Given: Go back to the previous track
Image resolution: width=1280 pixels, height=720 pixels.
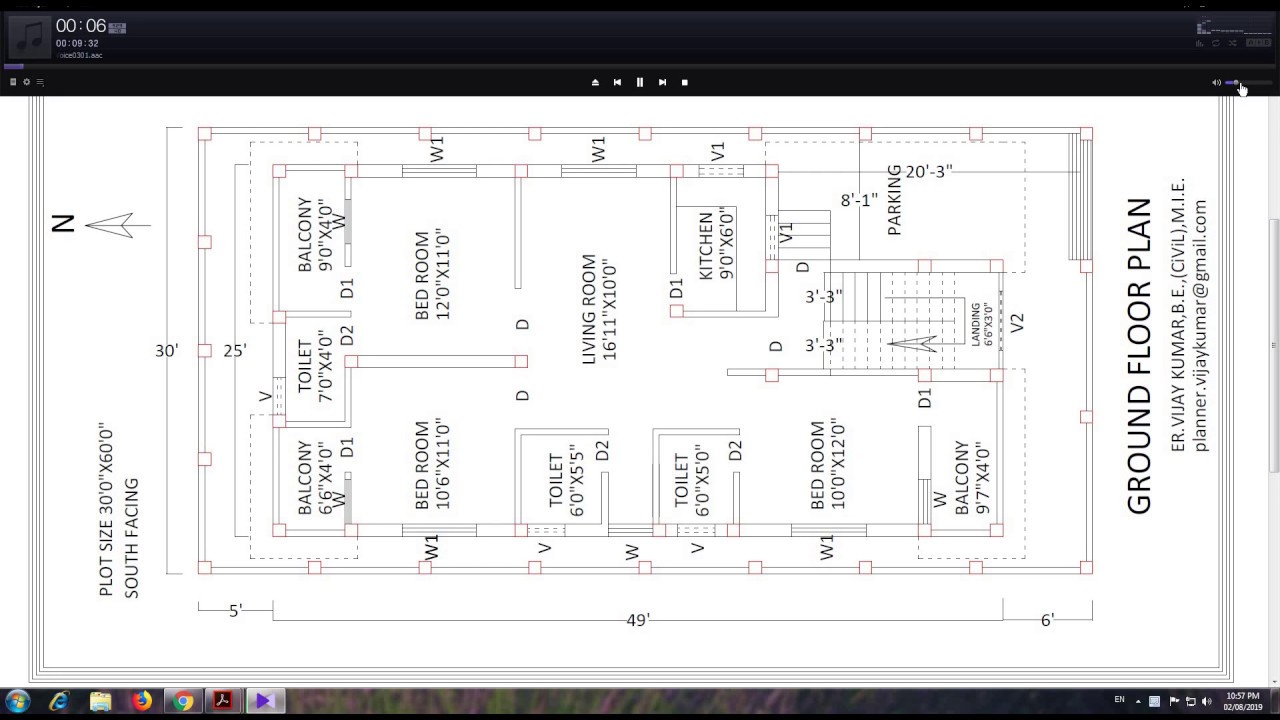Looking at the screenshot, I should point(617,82).
